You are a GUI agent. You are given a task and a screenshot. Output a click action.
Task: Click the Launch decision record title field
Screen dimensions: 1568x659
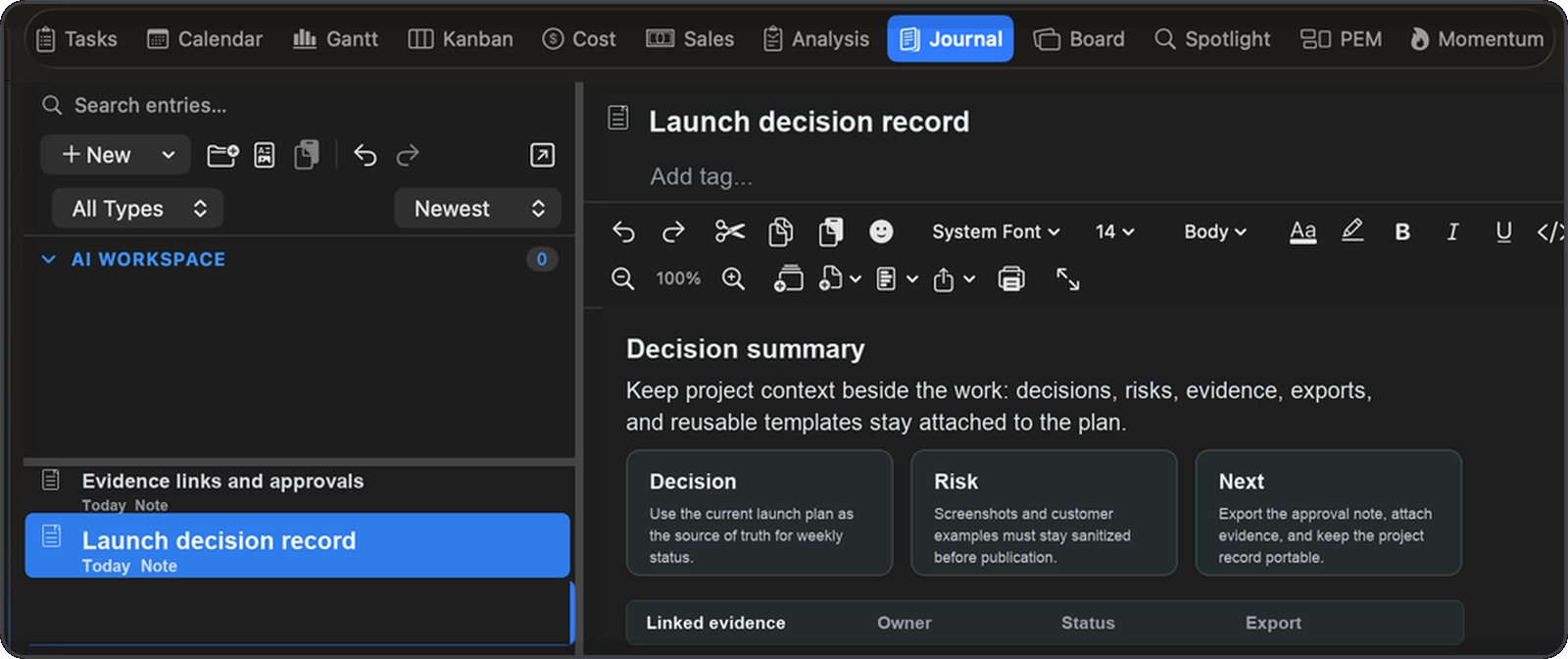(x=808, y=122)
